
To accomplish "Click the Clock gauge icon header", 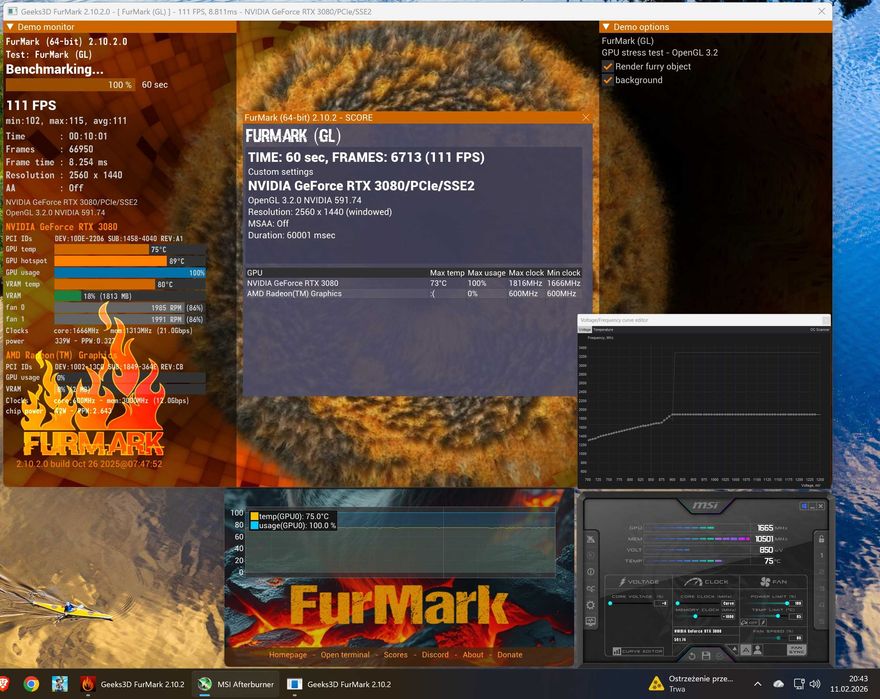I will pos(693,582).
